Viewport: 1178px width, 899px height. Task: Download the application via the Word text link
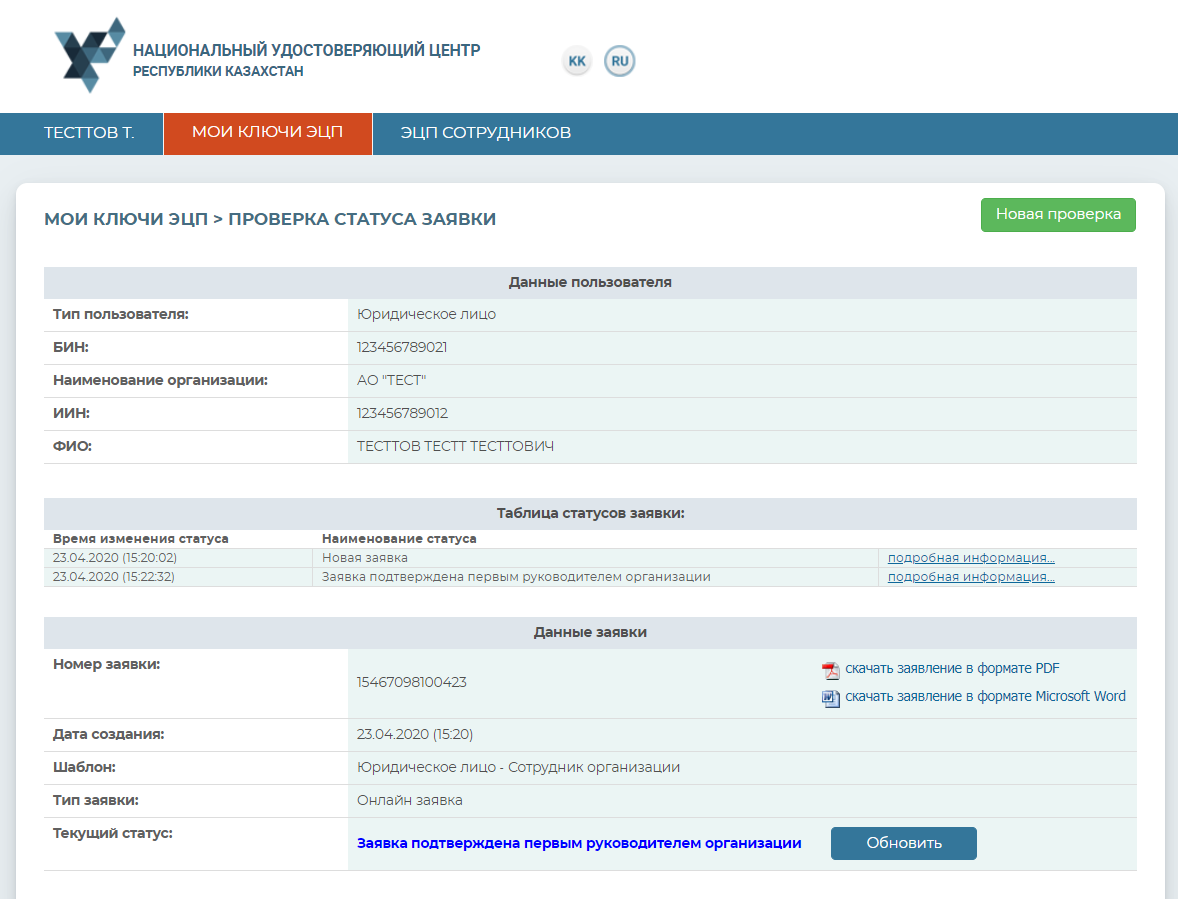tap(984, 697)
